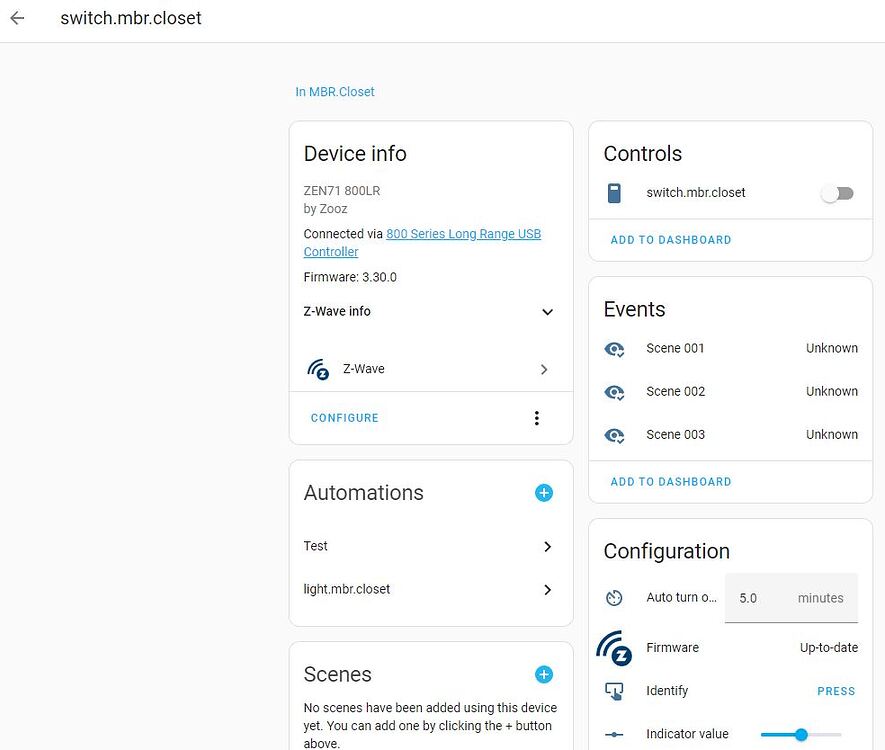
Task: Click the Firmware Z-Wave icon
Action: coord(612,648)
